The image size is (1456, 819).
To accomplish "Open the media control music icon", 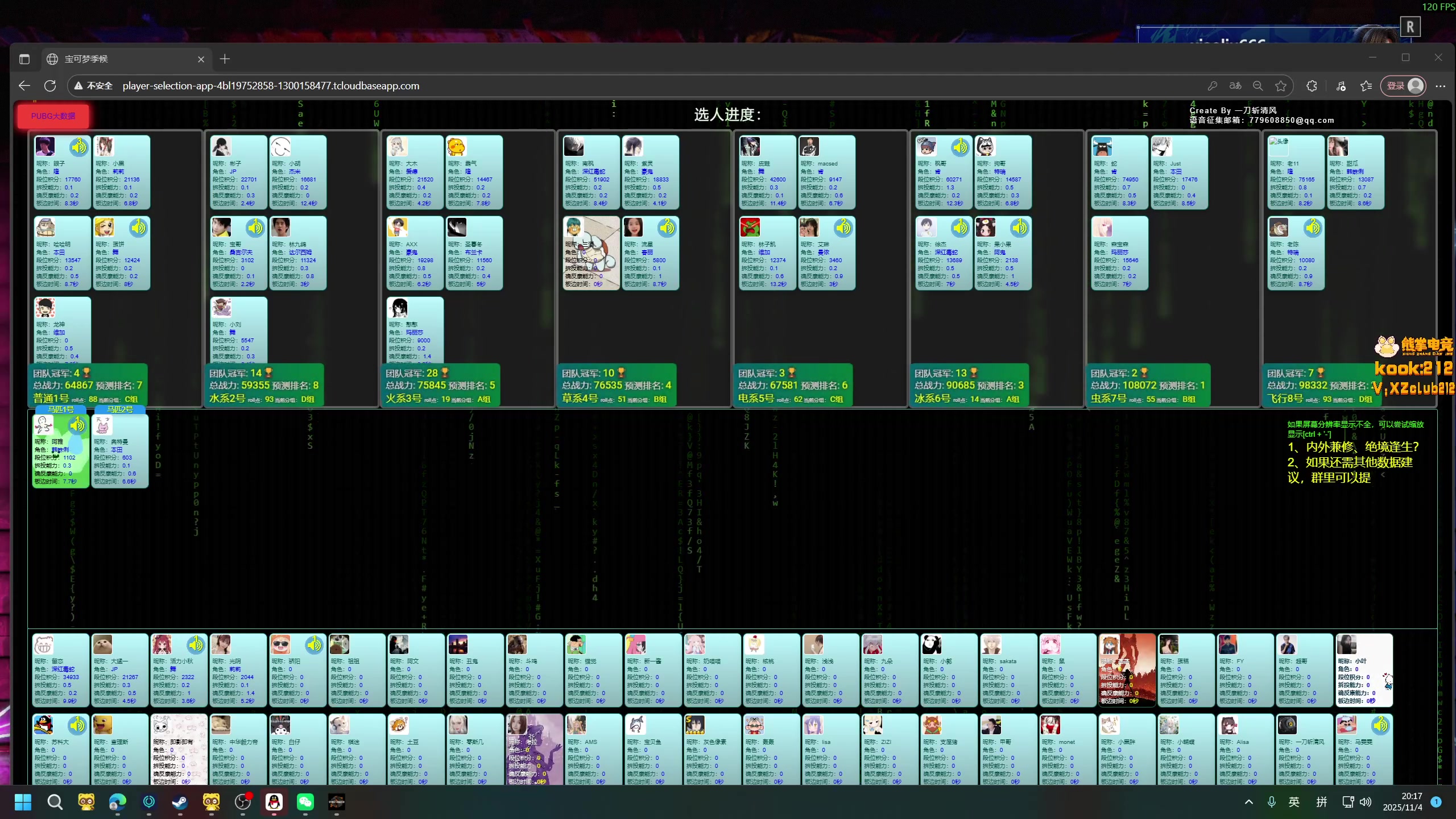I will (x=1341, y=86).
